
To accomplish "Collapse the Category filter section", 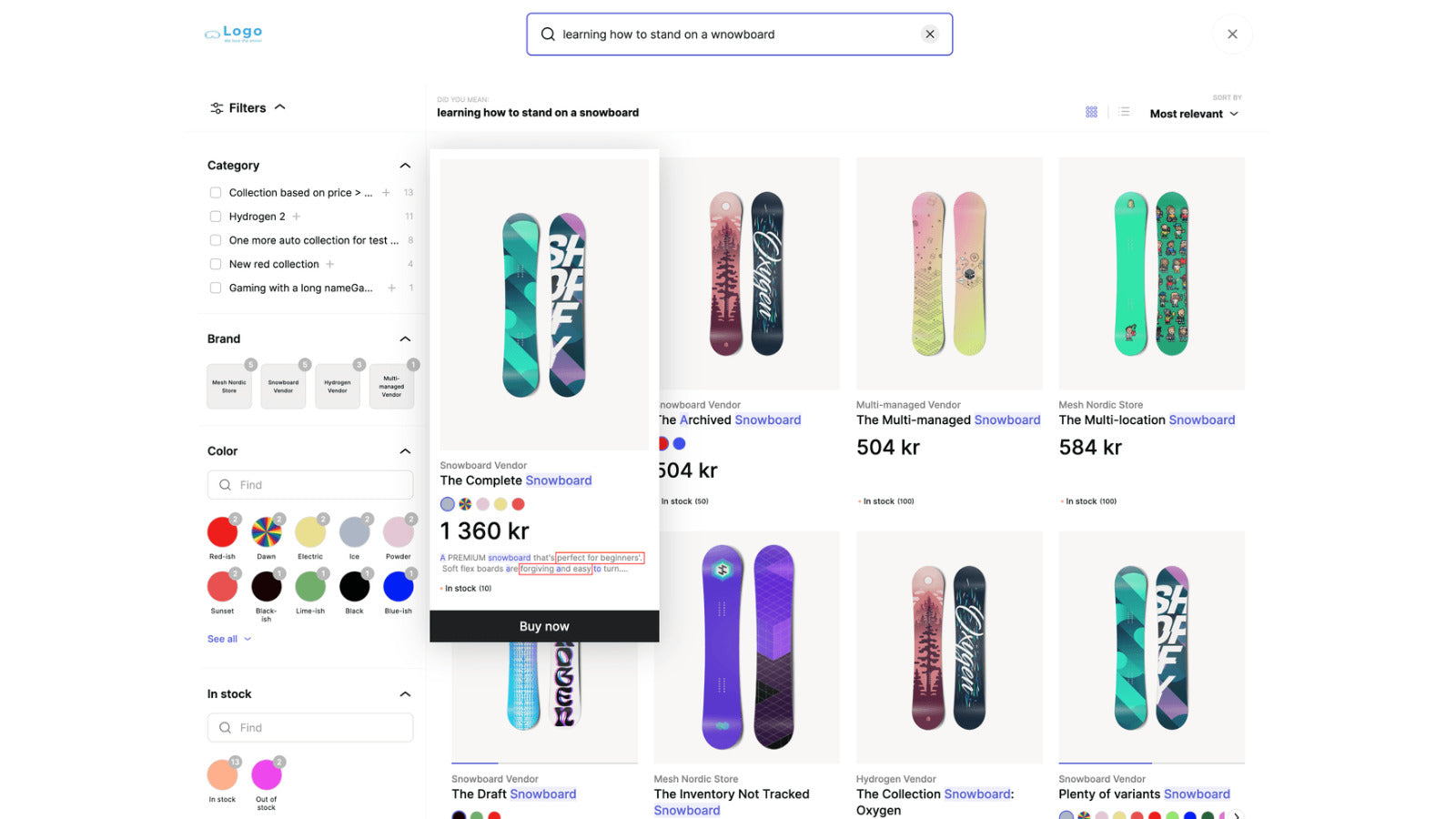I will pyautogui.click(x=406, y=165).
